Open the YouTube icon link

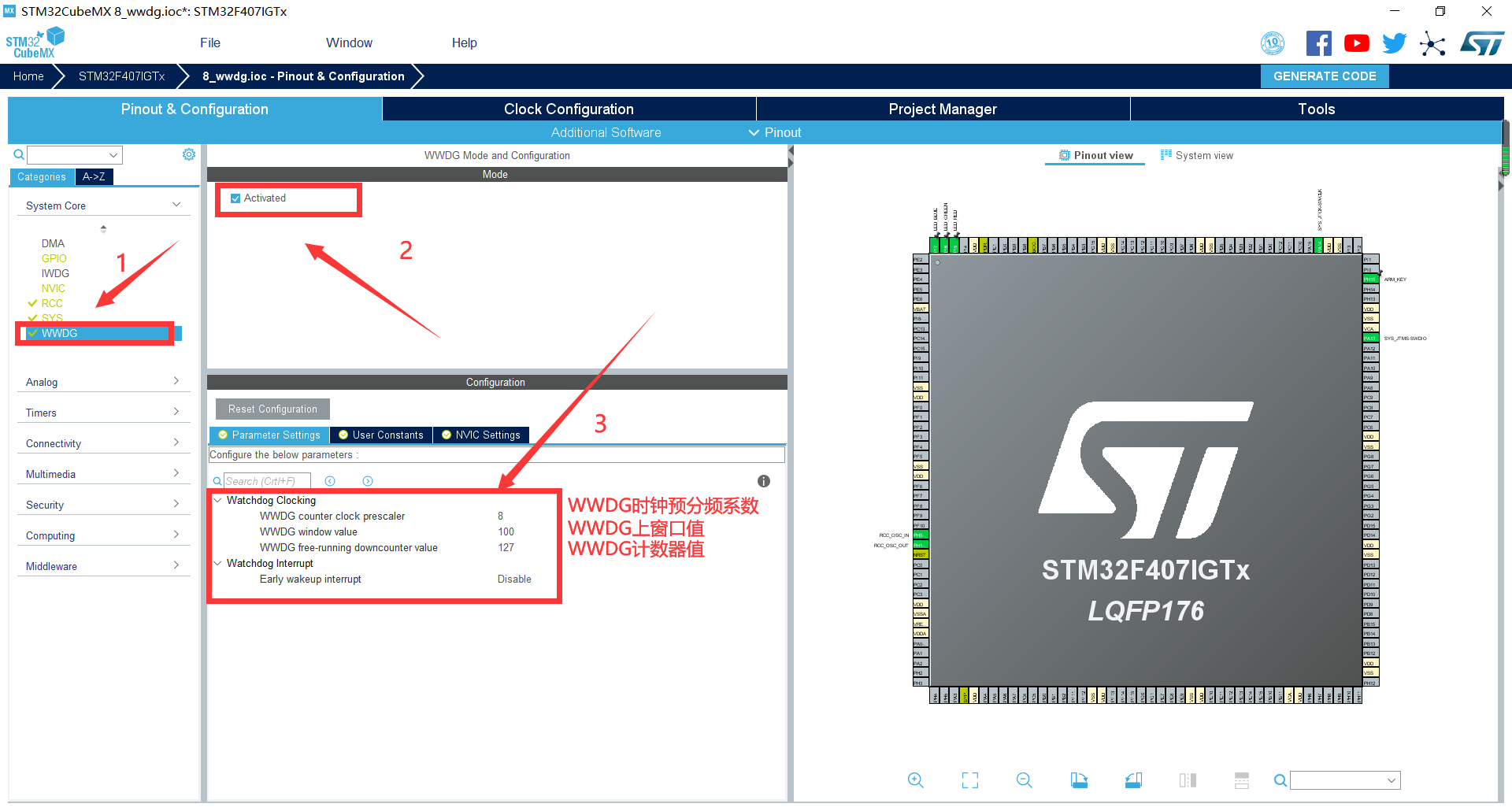(x=1356, y=43)
